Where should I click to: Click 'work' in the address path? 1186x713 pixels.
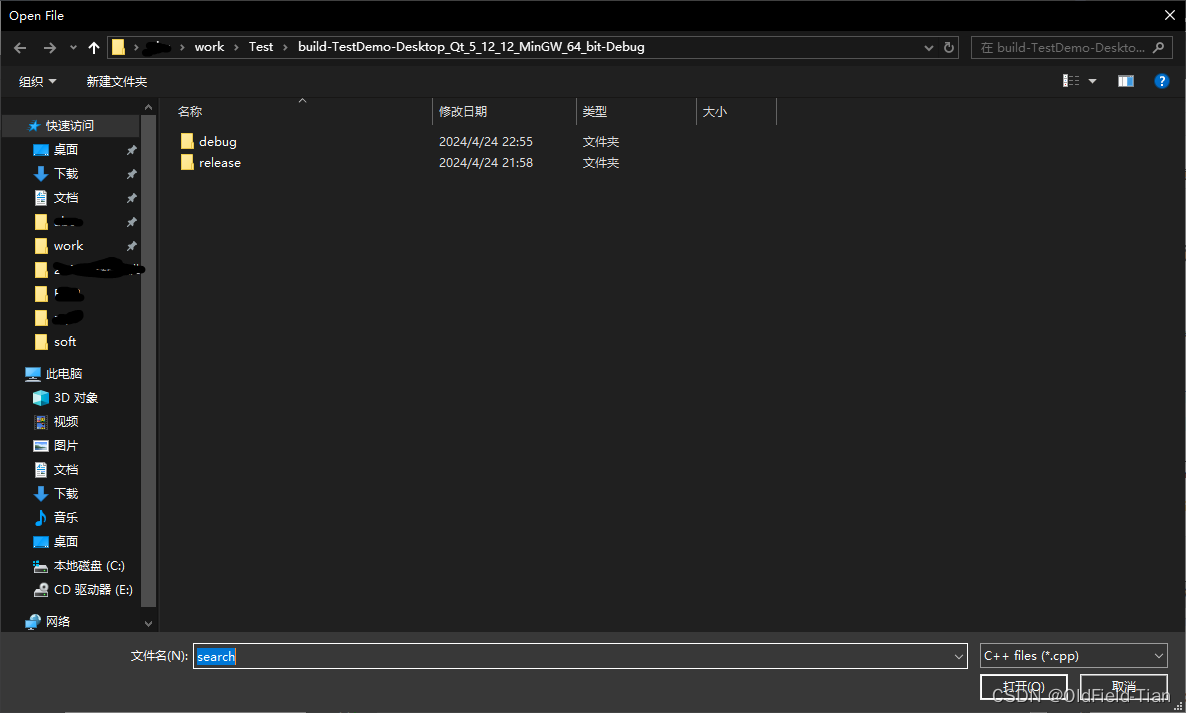209,47
